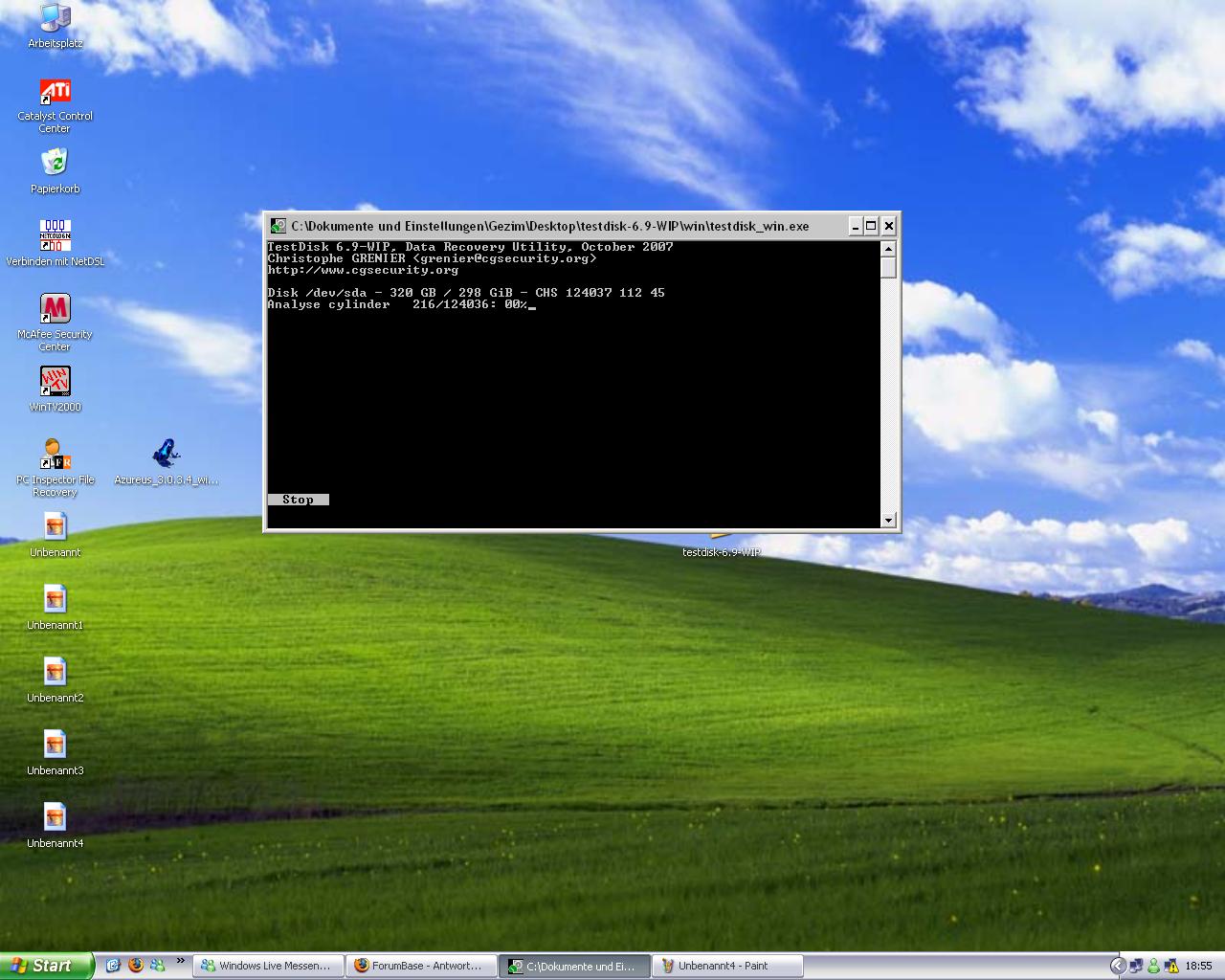Image resolution: width=1225 pixels, height=980 pixels.
Task: Click the Stop option in TestDisk
Action: [x=298, y=500]
